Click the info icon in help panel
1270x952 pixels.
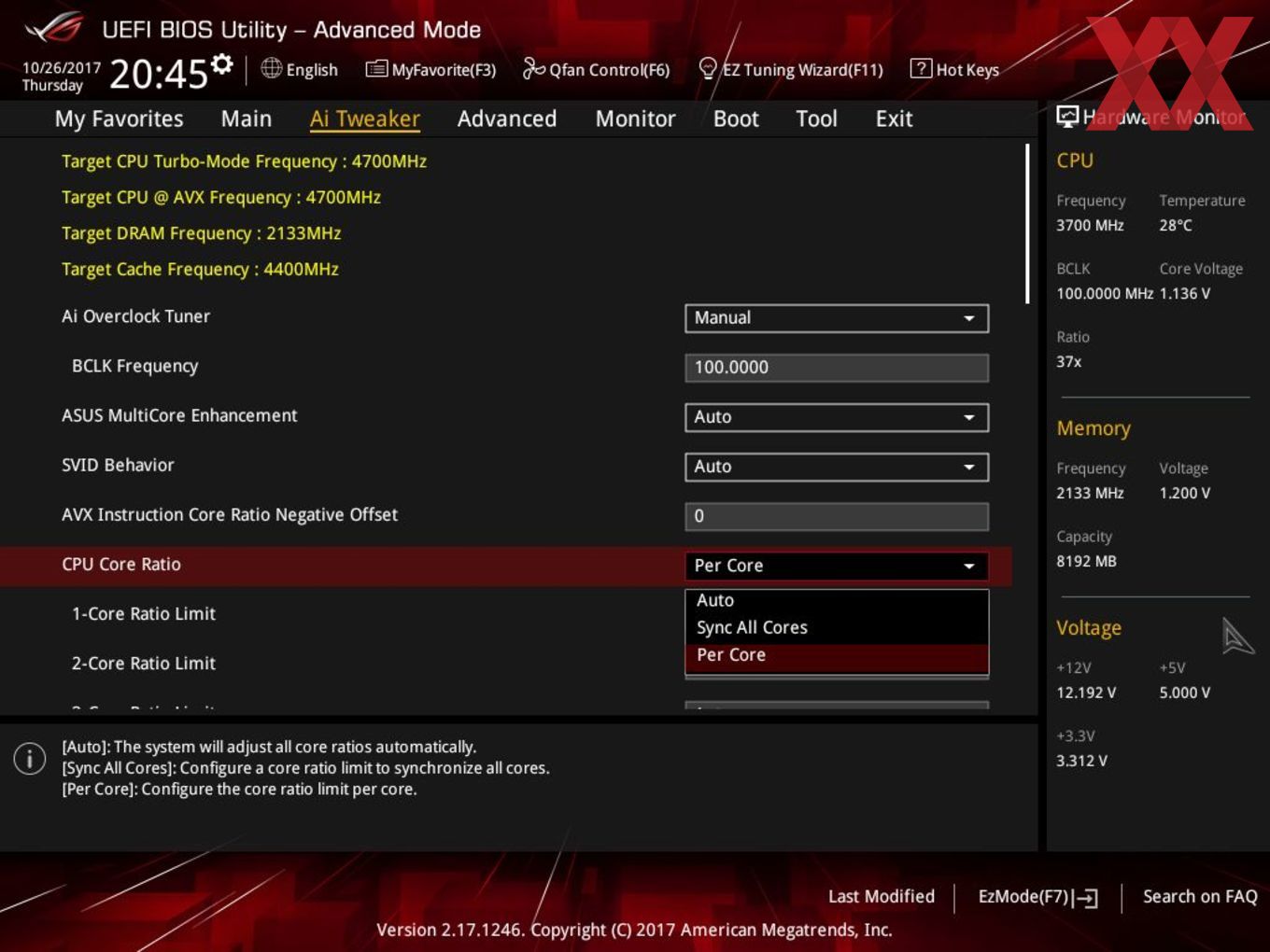pos(30,759)
